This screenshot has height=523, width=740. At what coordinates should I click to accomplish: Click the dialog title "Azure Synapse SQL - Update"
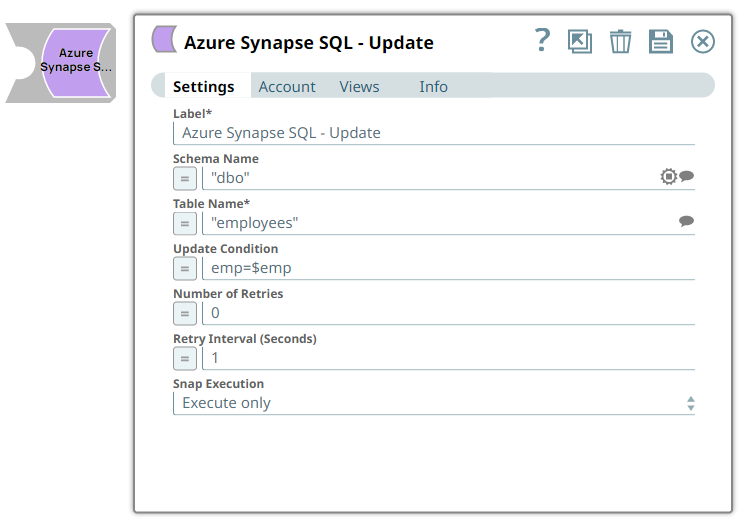309,42
